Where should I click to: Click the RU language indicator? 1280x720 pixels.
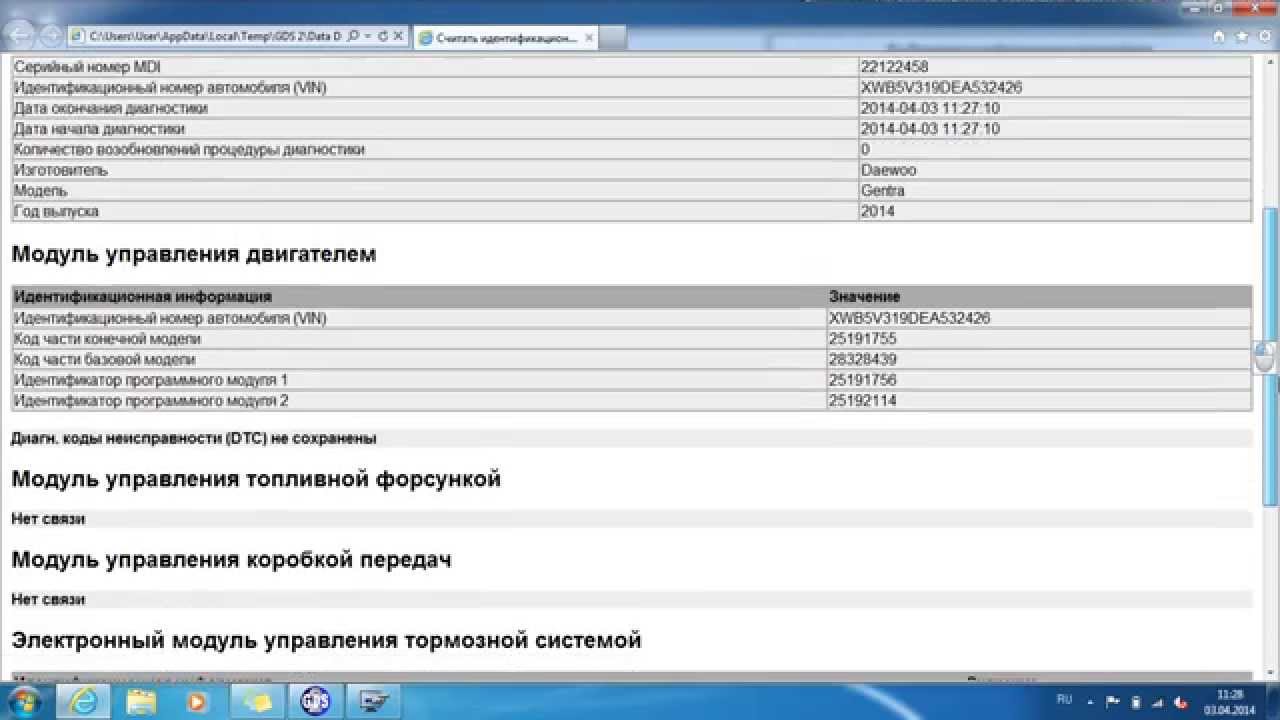[x=1064, y=699]
